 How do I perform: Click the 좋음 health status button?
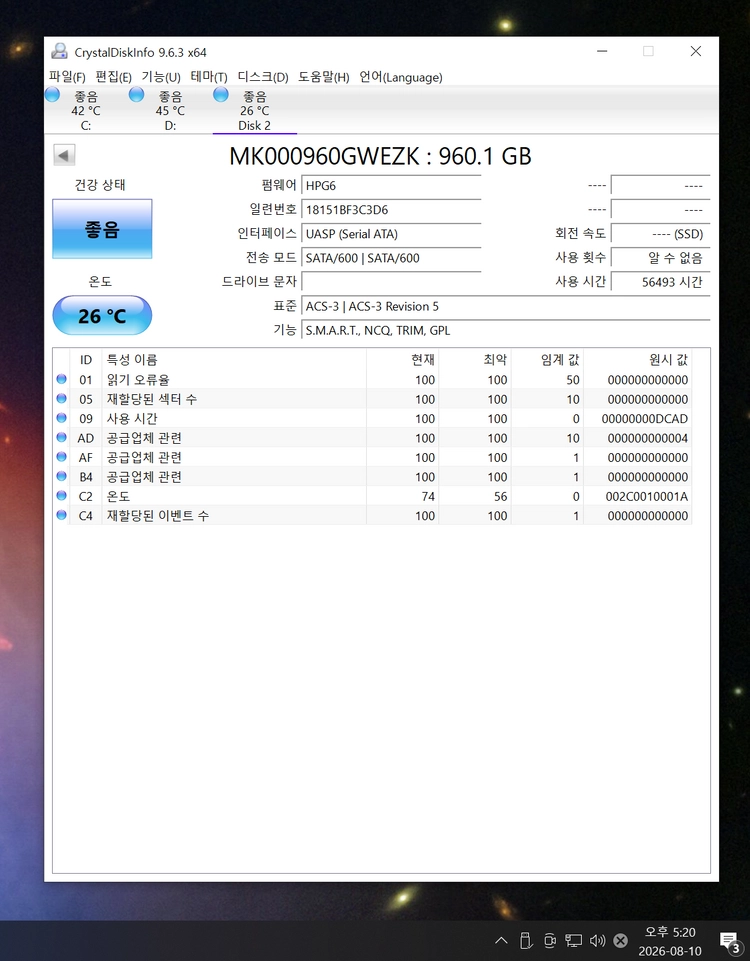point(102,229)
